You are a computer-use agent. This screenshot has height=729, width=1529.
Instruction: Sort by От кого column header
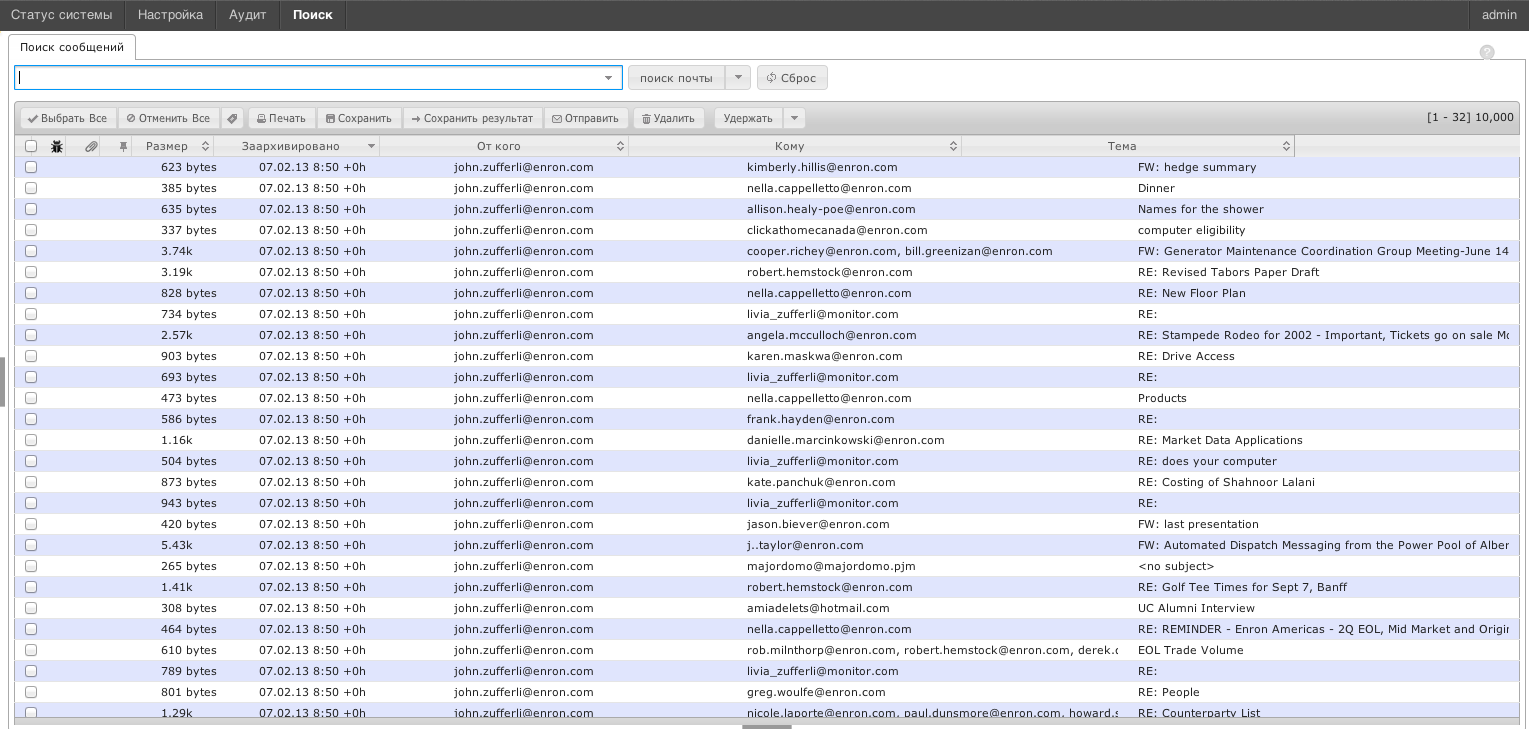click(x=504, y=146)
